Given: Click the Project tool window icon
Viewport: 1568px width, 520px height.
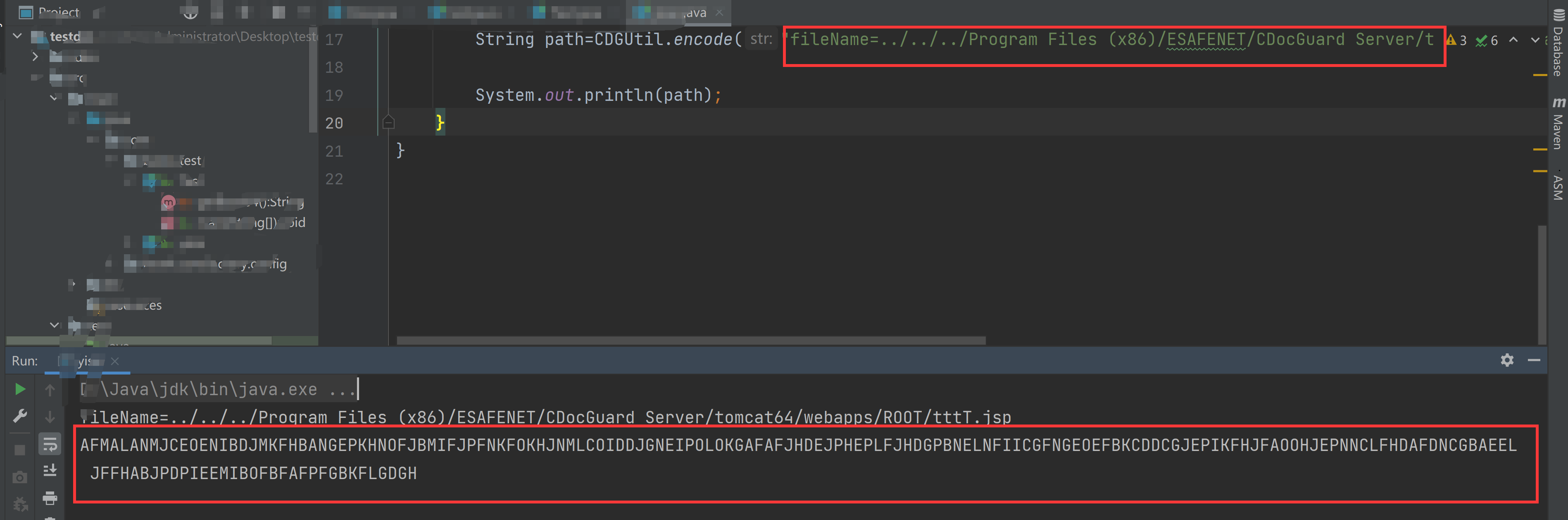Looking at the screenshot, I should (x=26, y=12).
